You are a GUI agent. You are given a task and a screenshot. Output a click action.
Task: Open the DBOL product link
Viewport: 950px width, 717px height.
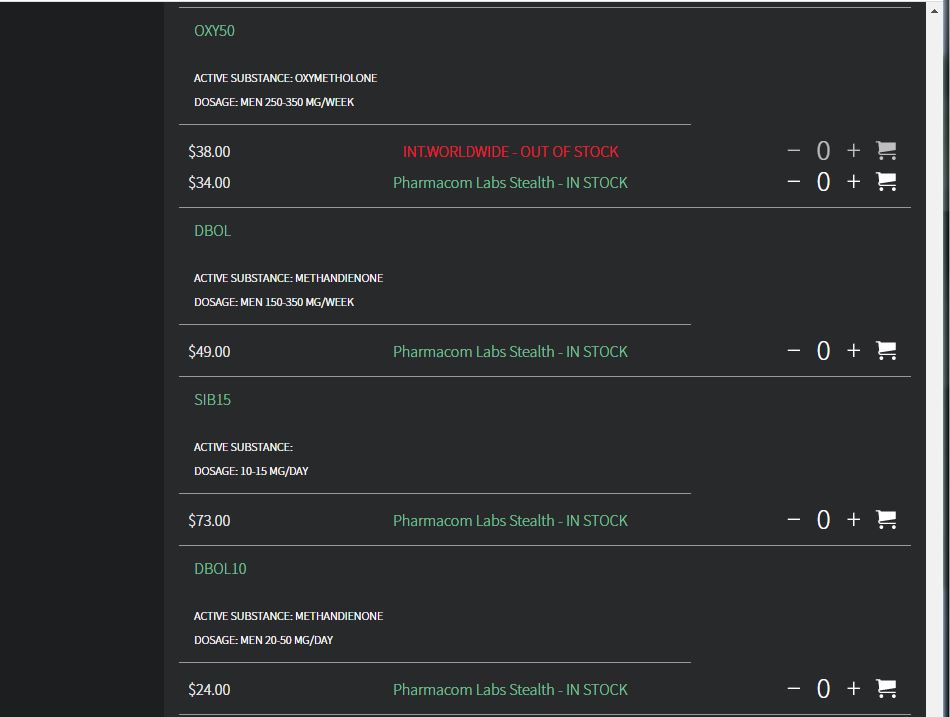click(x=212, y=231)
